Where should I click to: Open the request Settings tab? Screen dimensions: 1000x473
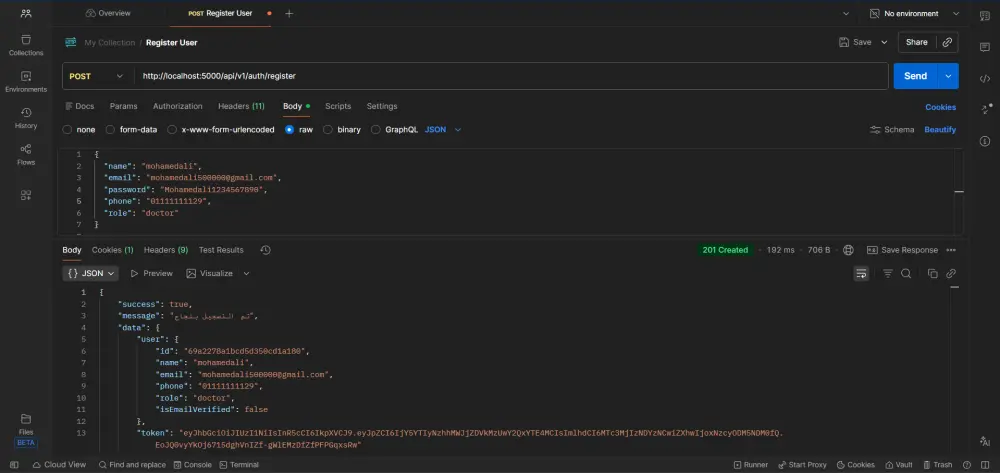click(x=381, y=106)
